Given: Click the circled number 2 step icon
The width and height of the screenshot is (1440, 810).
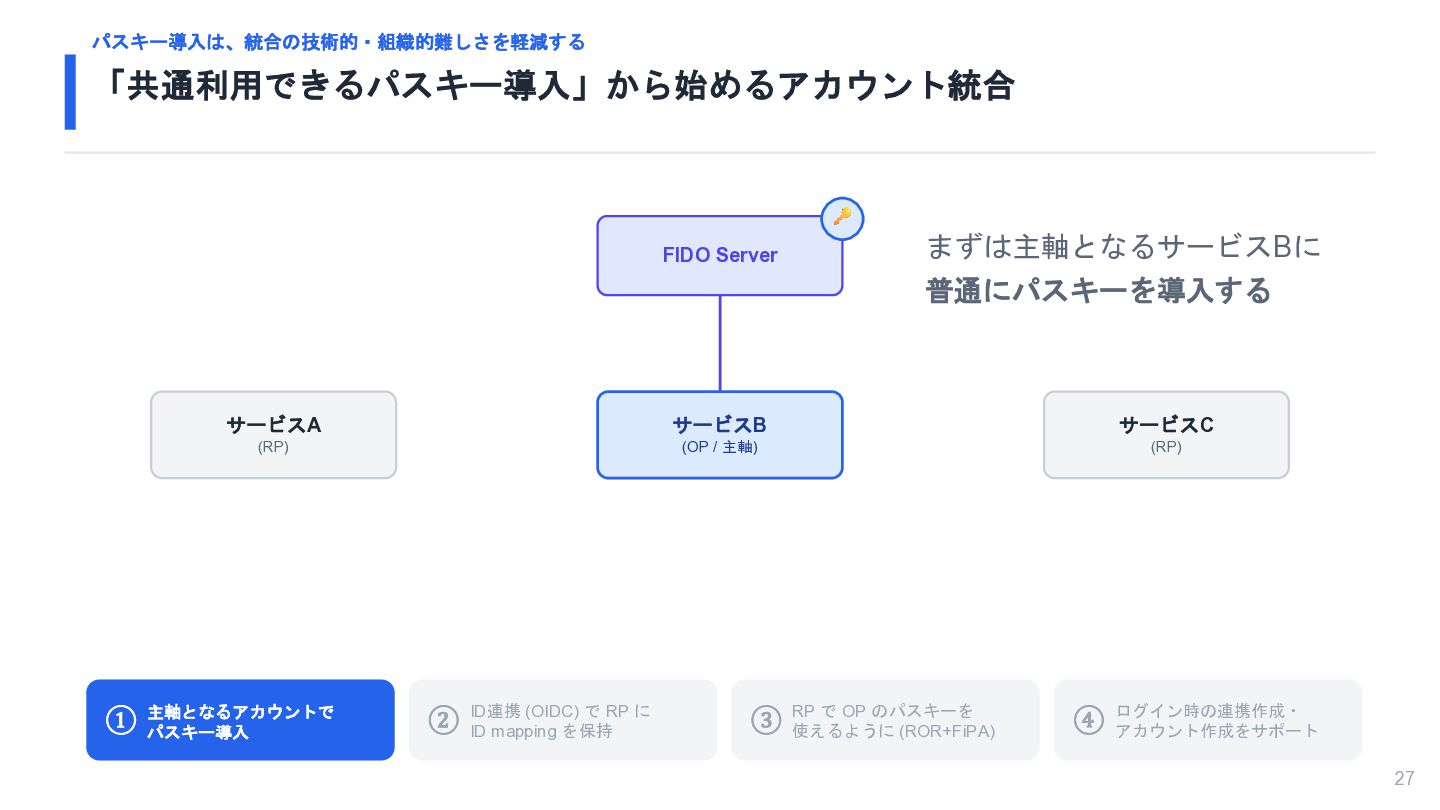Looking at the screenshot, I should (x=443, y=720).
